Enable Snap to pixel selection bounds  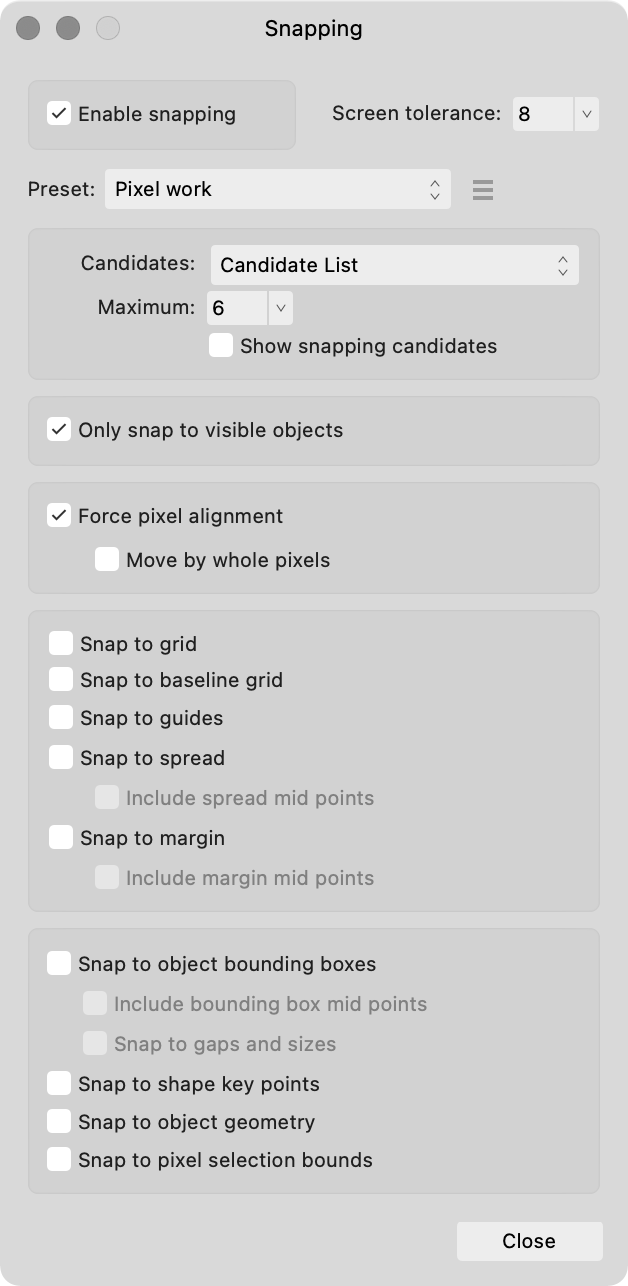(x=60, y=1160)
